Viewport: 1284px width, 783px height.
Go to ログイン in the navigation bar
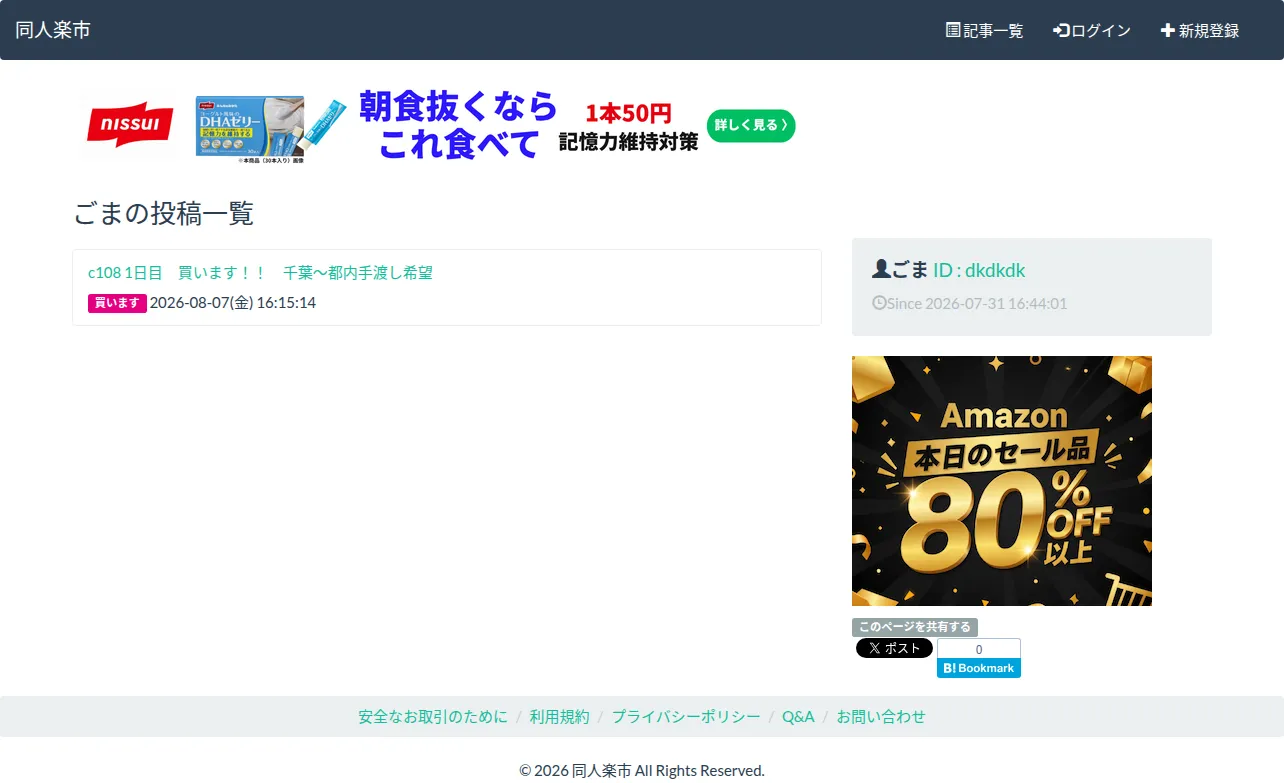(x=1092, y=30)
